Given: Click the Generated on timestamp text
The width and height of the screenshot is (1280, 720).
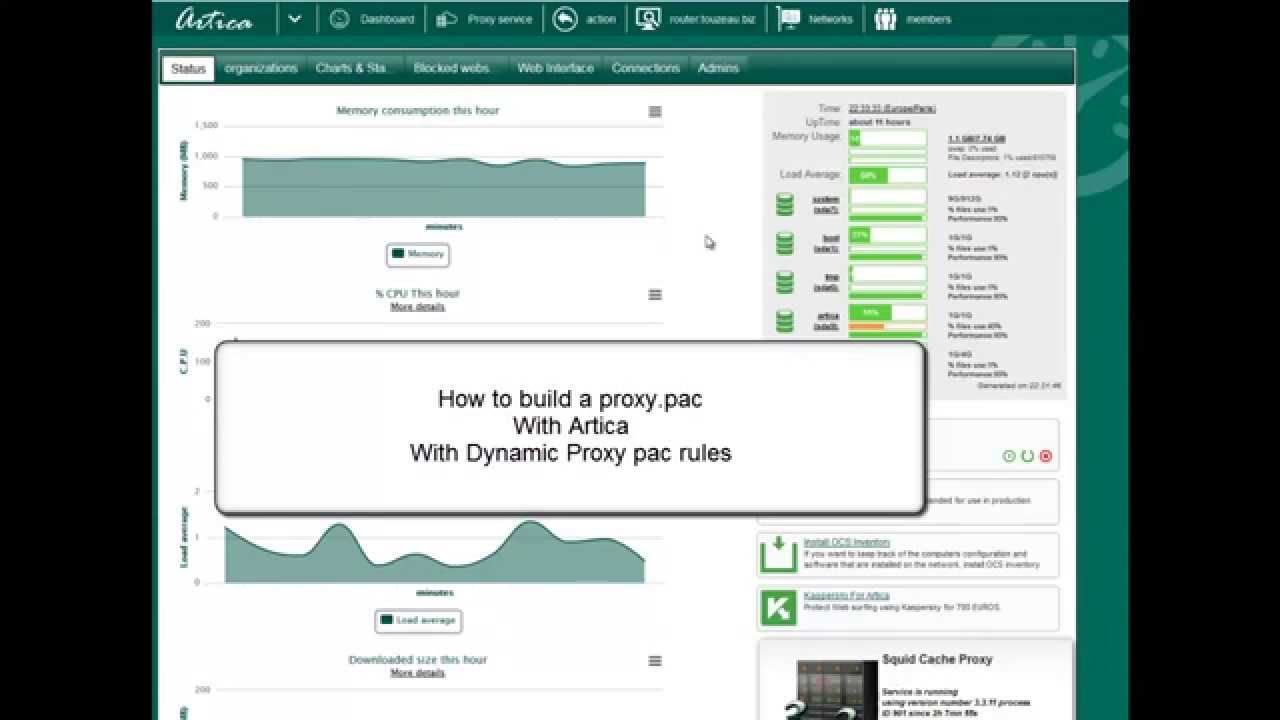Looking at the screenshot, I should click(x=1019, y=385).
